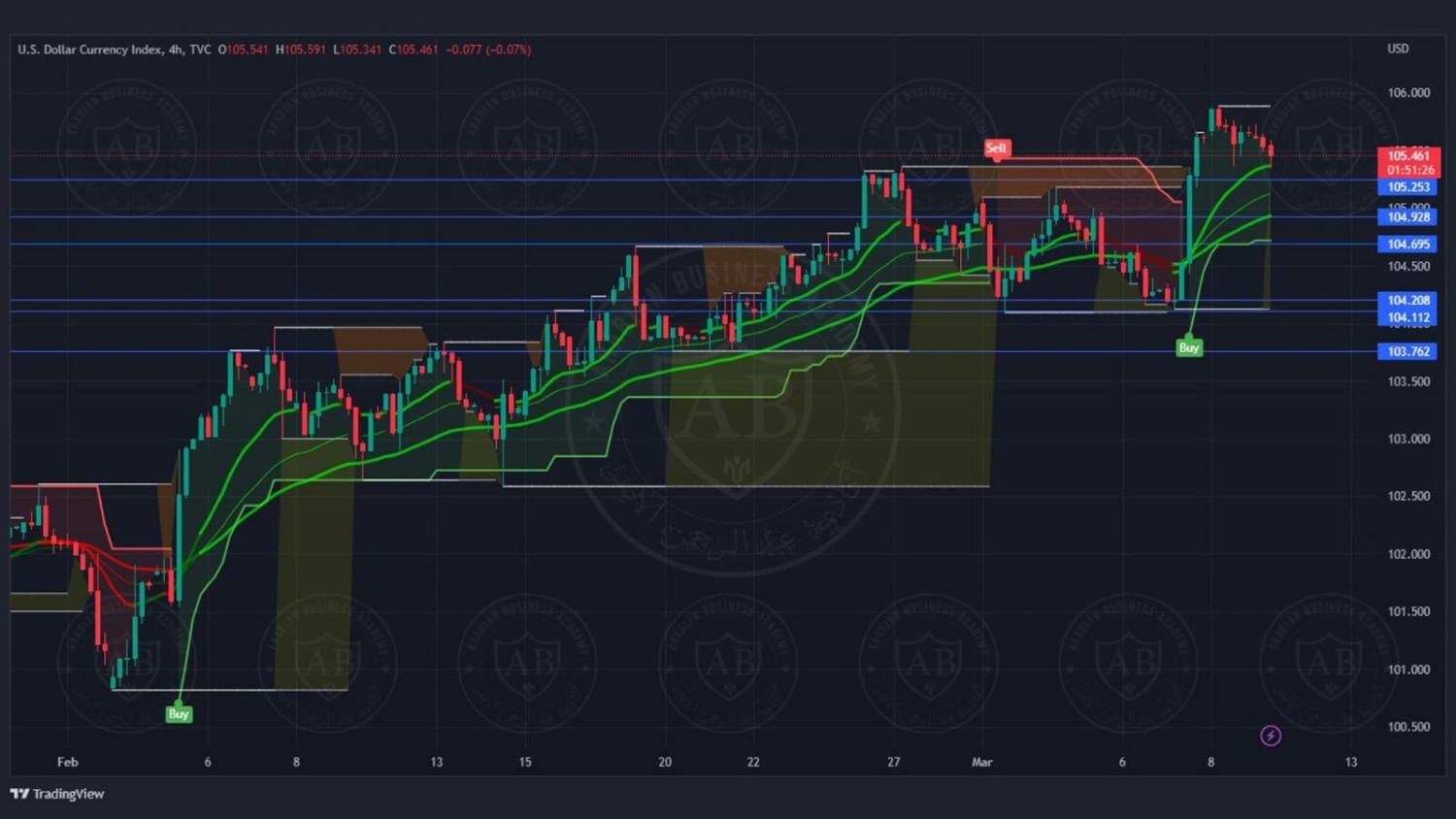Click the Mar date label on time axis

(982, 762)
